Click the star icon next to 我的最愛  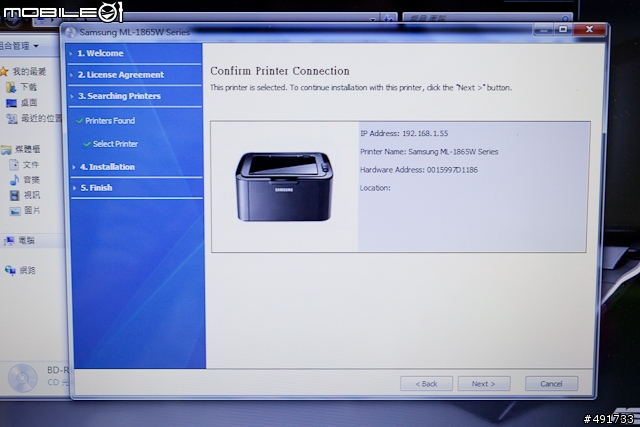(x=4, y=72)
